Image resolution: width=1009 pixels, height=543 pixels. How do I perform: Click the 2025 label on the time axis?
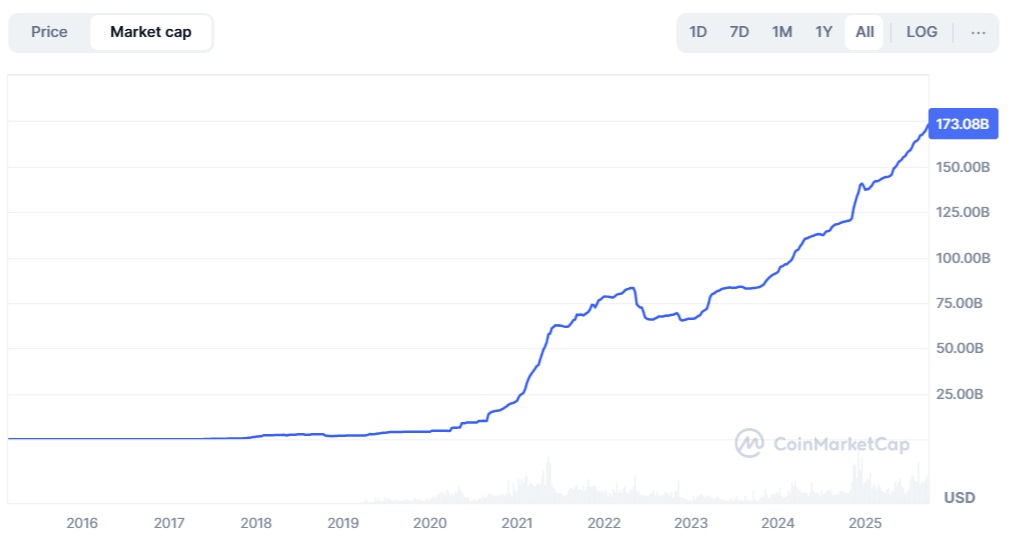coord(864,523)
